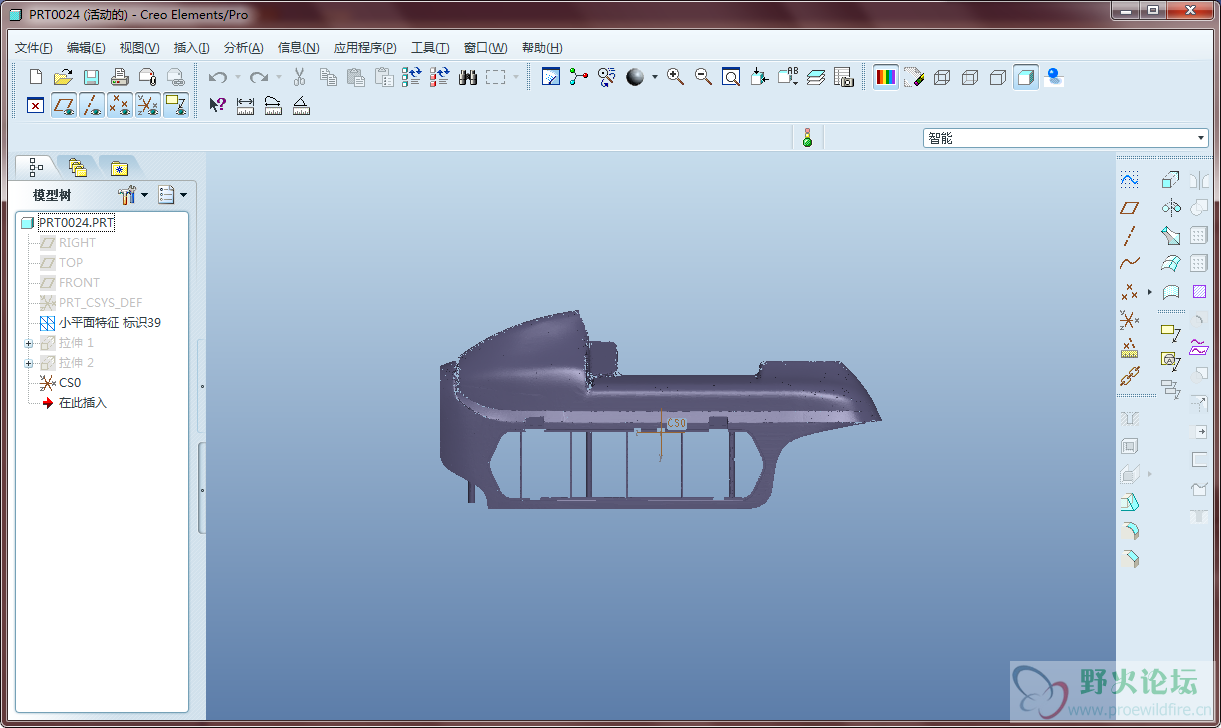Select PRT0024.PRT in the model tree
Viewport: 1221px width, 728px height.
point(76,223)
